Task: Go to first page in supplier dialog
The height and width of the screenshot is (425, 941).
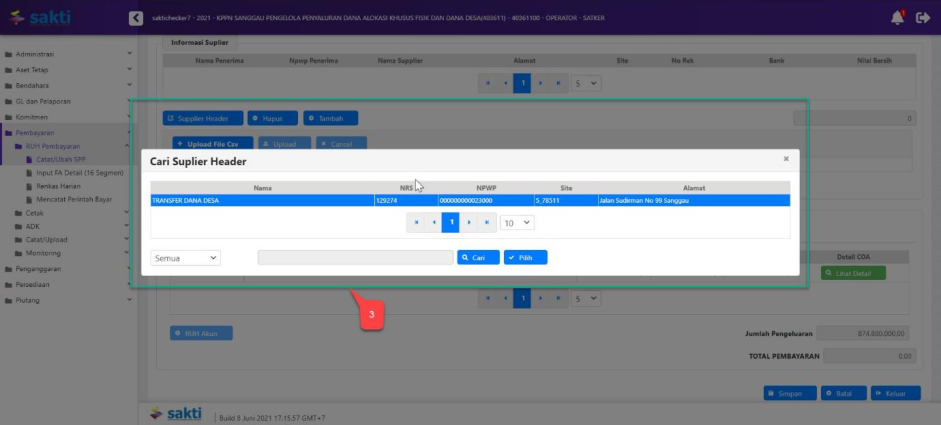Action: pos(415,223)
